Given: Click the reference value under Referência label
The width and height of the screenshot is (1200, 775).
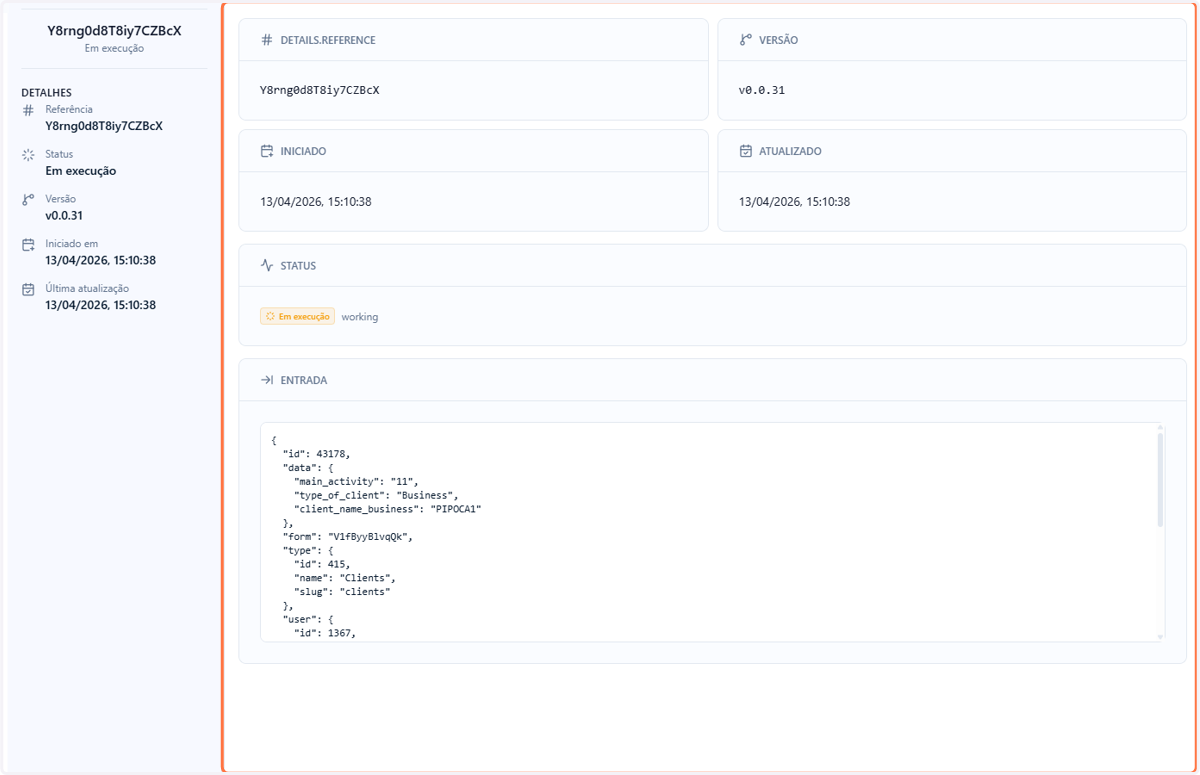Looking at the screenshot, I should (104, 126).
